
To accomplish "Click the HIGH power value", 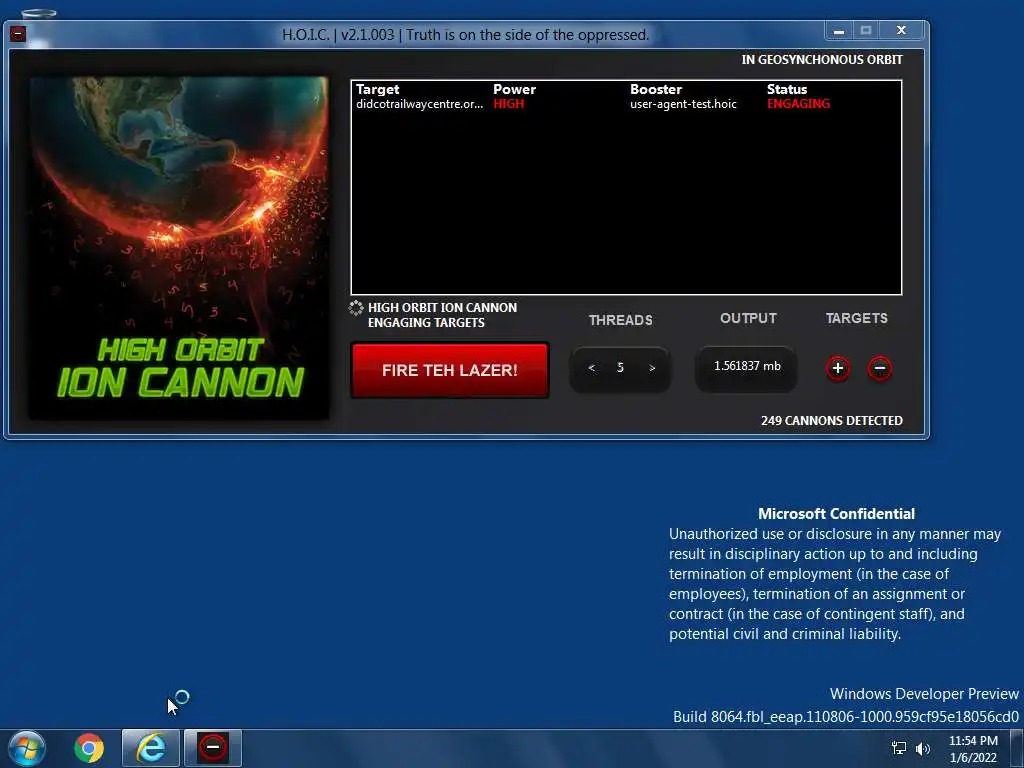I will (x=509, y=104).
